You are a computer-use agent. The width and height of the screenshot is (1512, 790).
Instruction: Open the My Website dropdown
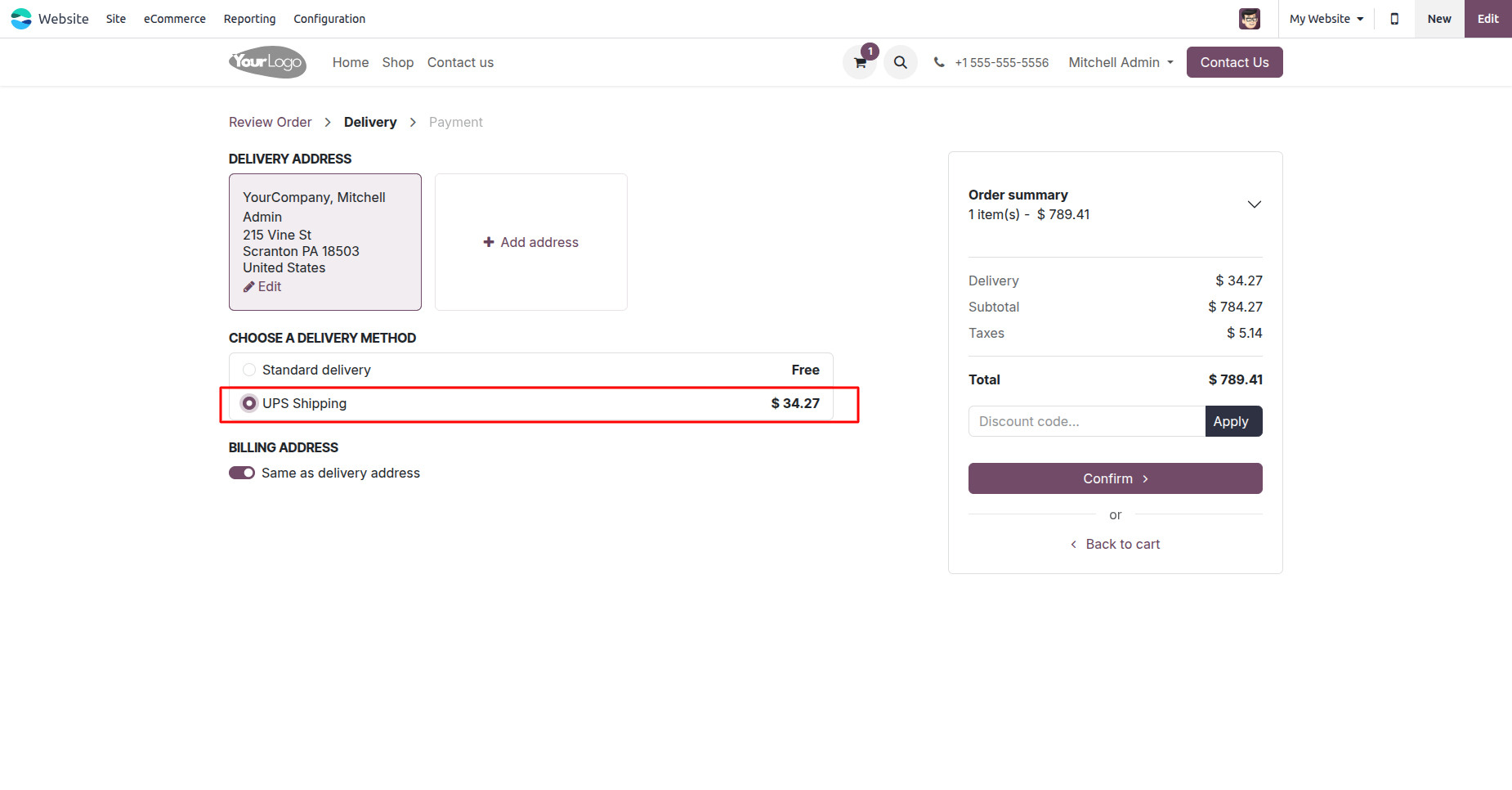(x=1326, y=19)
